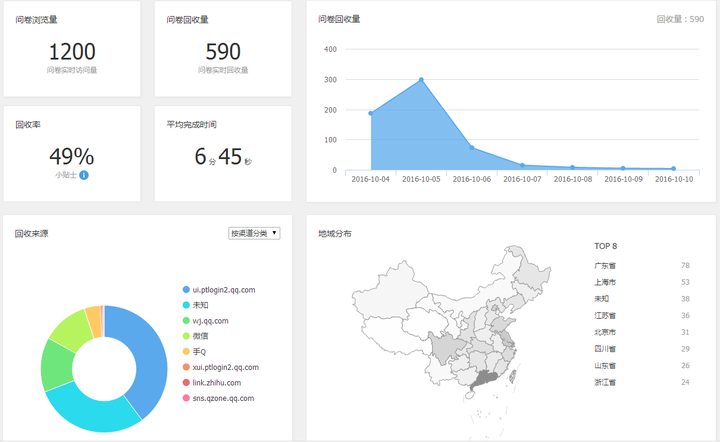Click the 未知 cyan legend dot

tap(186, 305)
